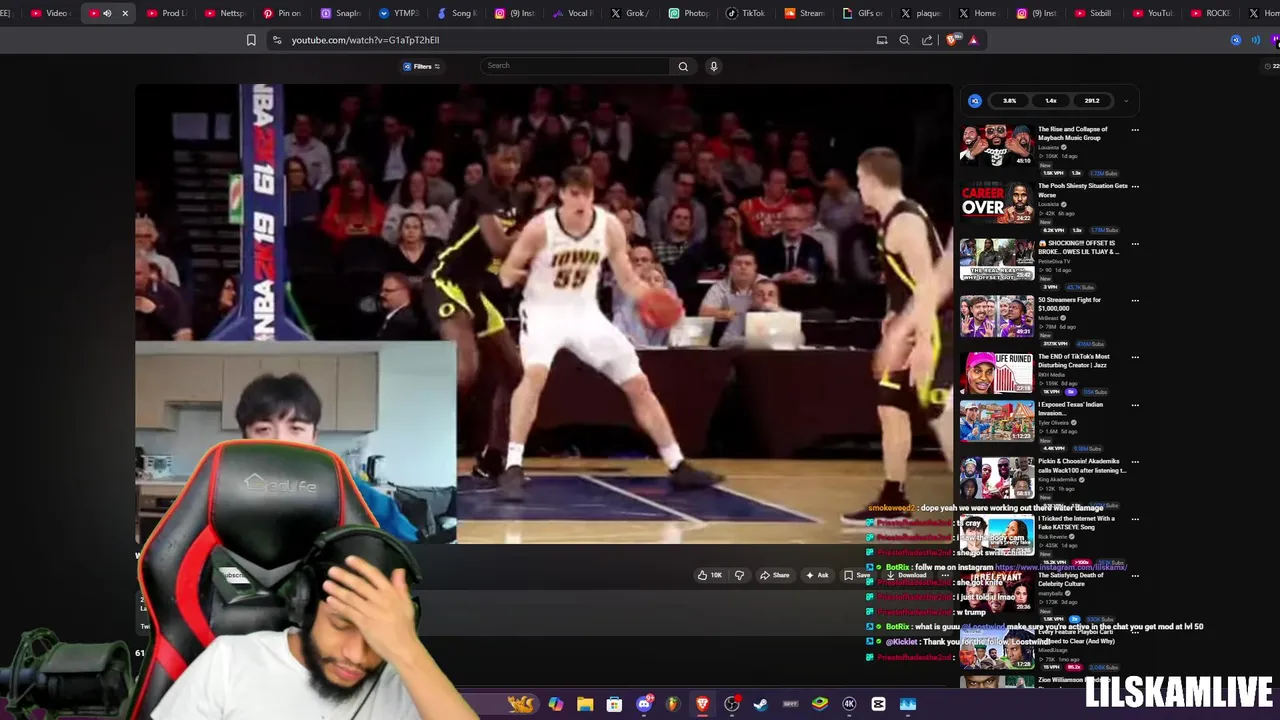Click the share page icon in address bar
1280x720 pixels.
coord(927,40)
